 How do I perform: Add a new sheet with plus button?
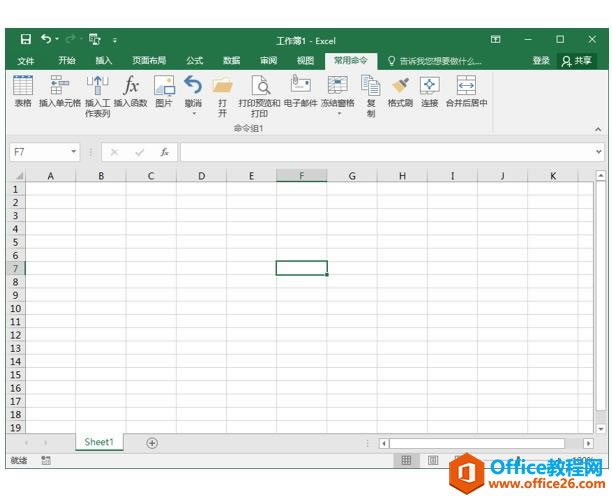152,443
